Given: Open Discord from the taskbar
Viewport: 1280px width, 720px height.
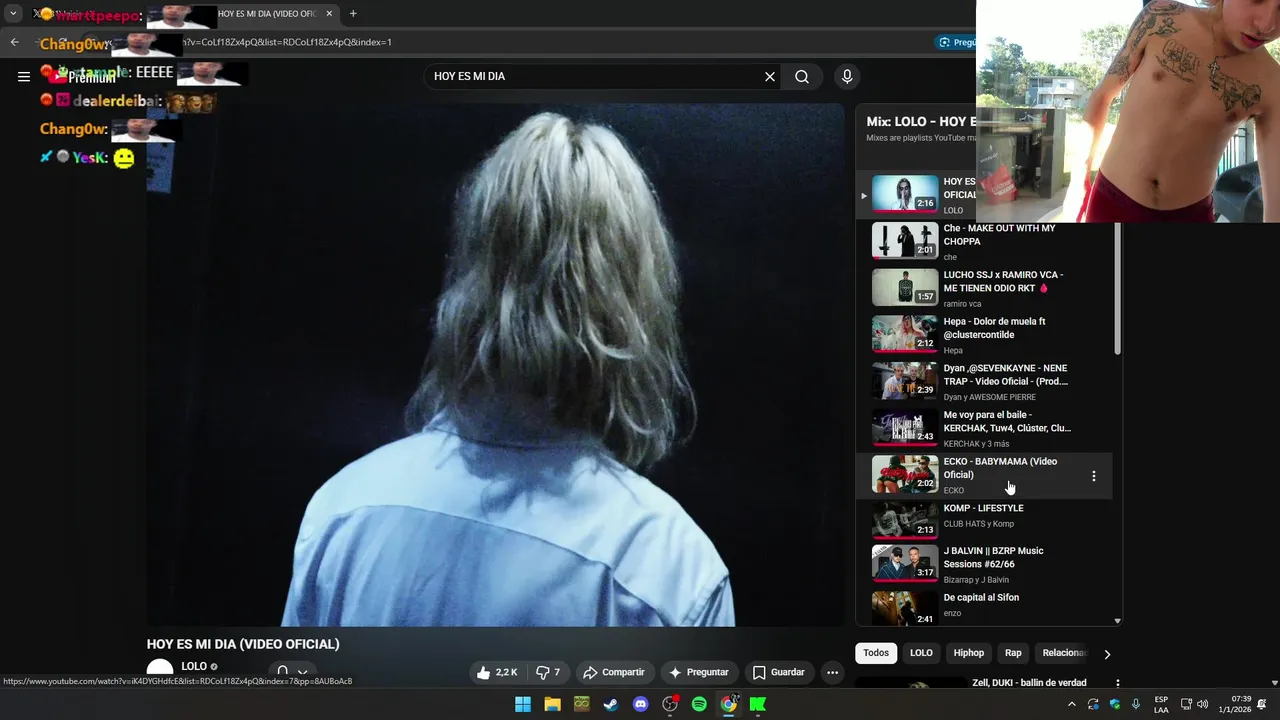Looking at the screenshot, I should (641, 704).
